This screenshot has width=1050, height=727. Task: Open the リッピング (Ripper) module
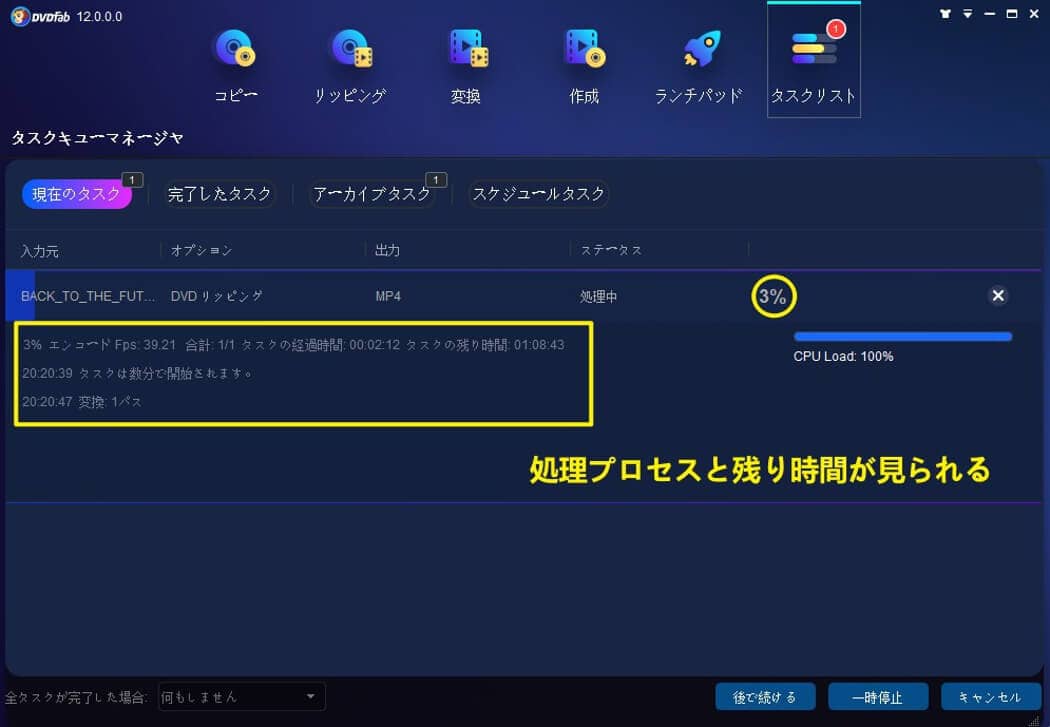click(x=350, y=66)
